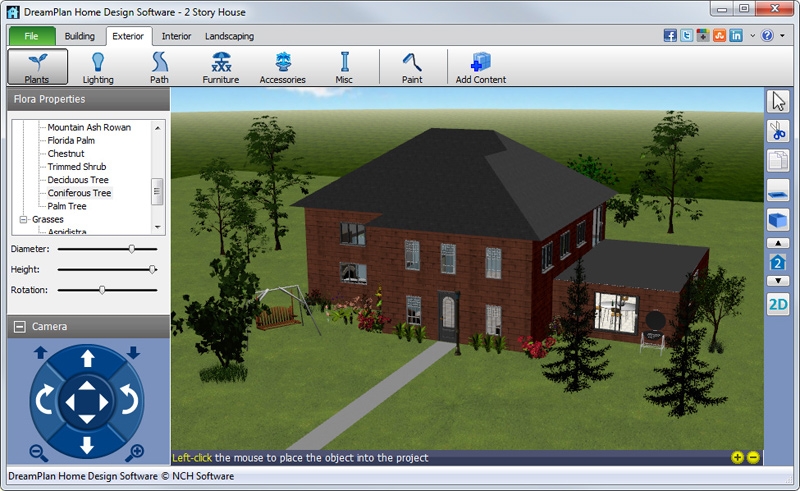
Task: Open the Lighting tool
Action: pos(98,67)
